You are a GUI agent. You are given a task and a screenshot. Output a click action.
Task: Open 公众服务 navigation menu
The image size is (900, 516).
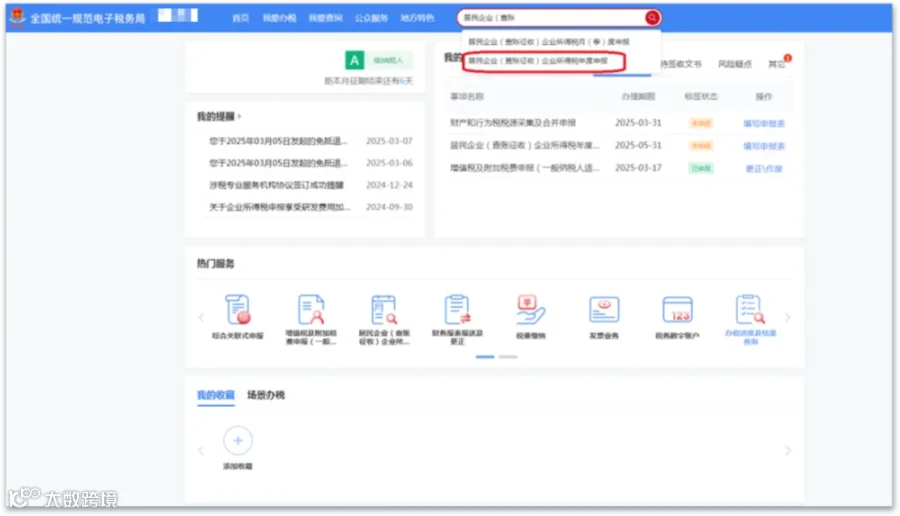point(371,18)
